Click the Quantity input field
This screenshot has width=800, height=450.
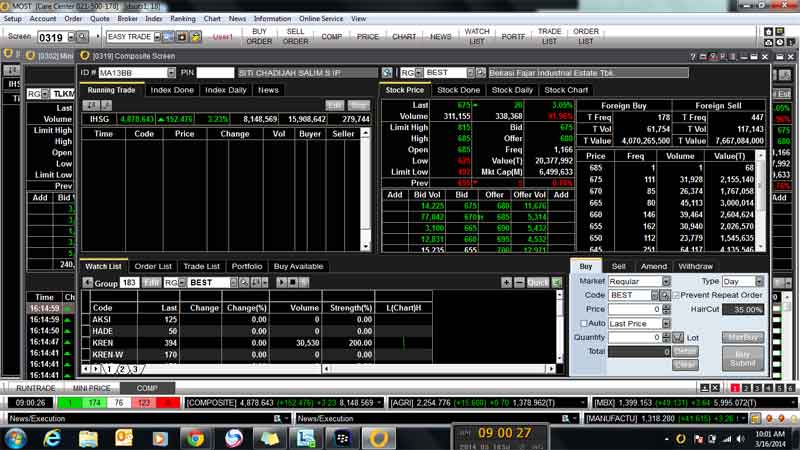[x=635, y=338]
